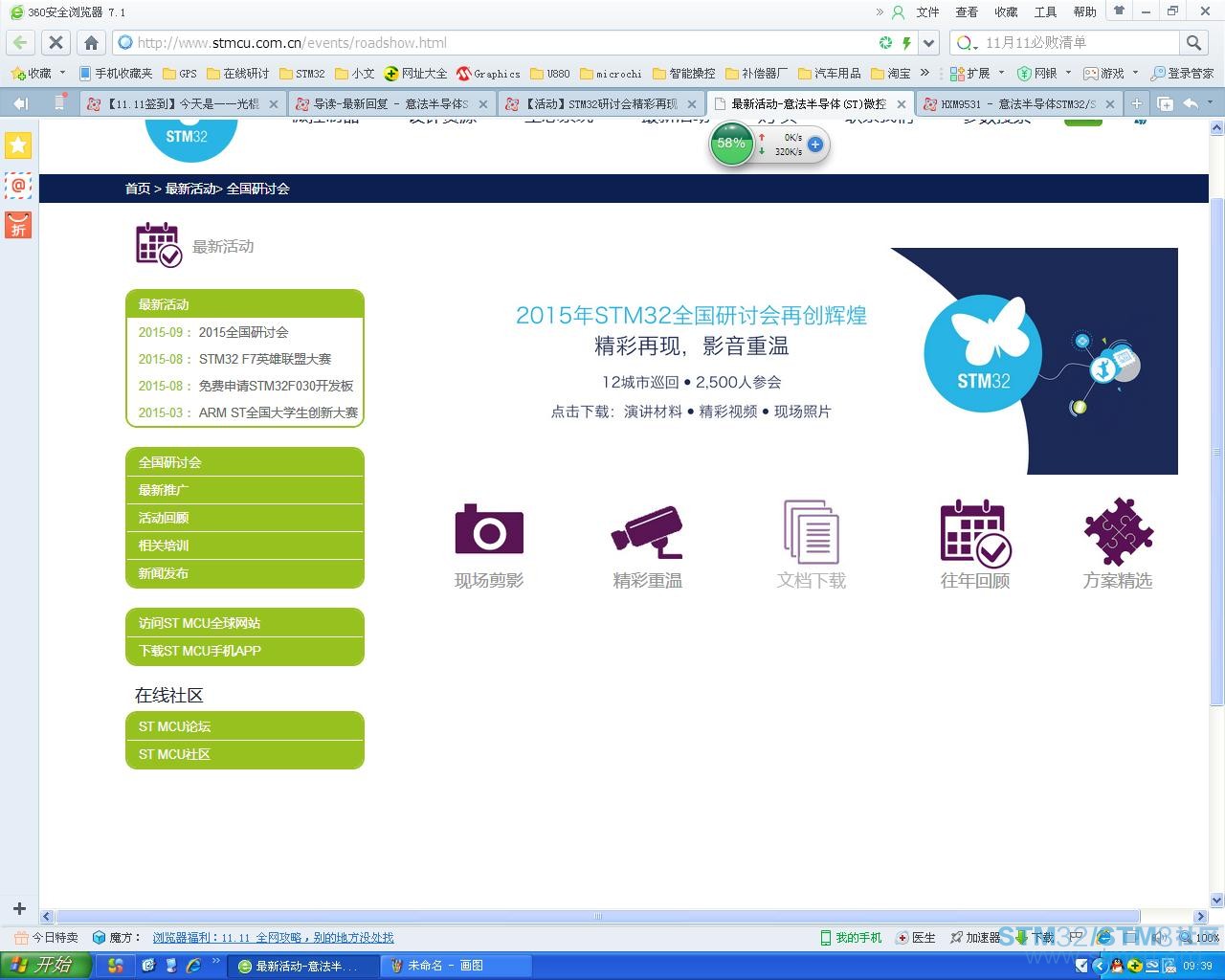Switch to the HXM9531 tab
The image size is (1225, 980).
(x=1017, y=103)
